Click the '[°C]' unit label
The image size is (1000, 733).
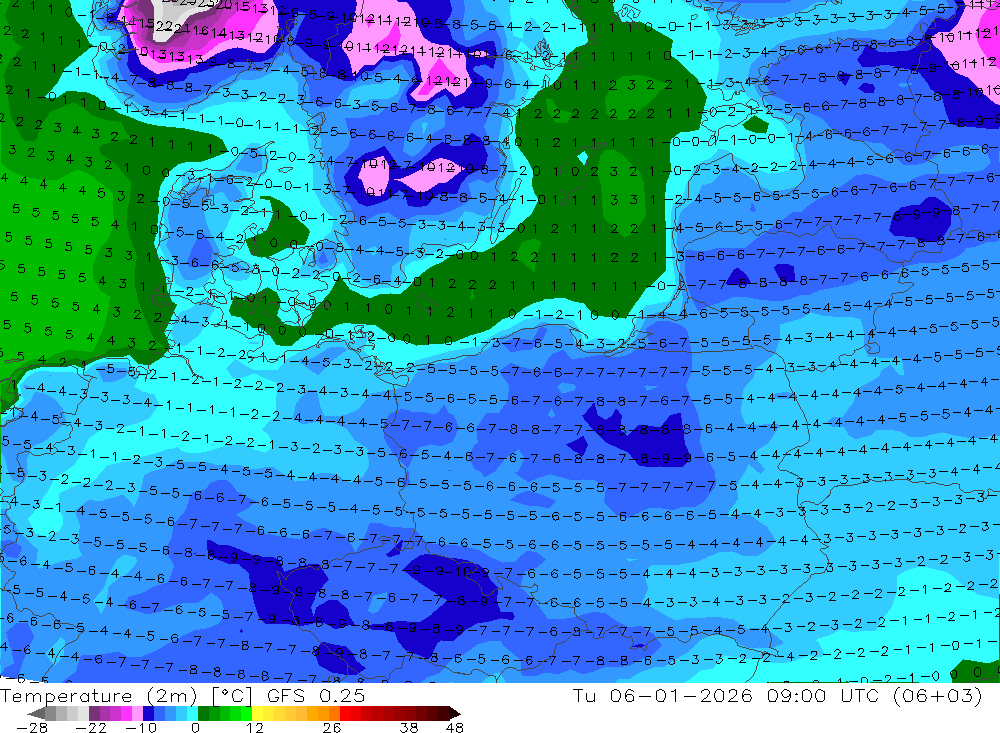pos(232,696)
